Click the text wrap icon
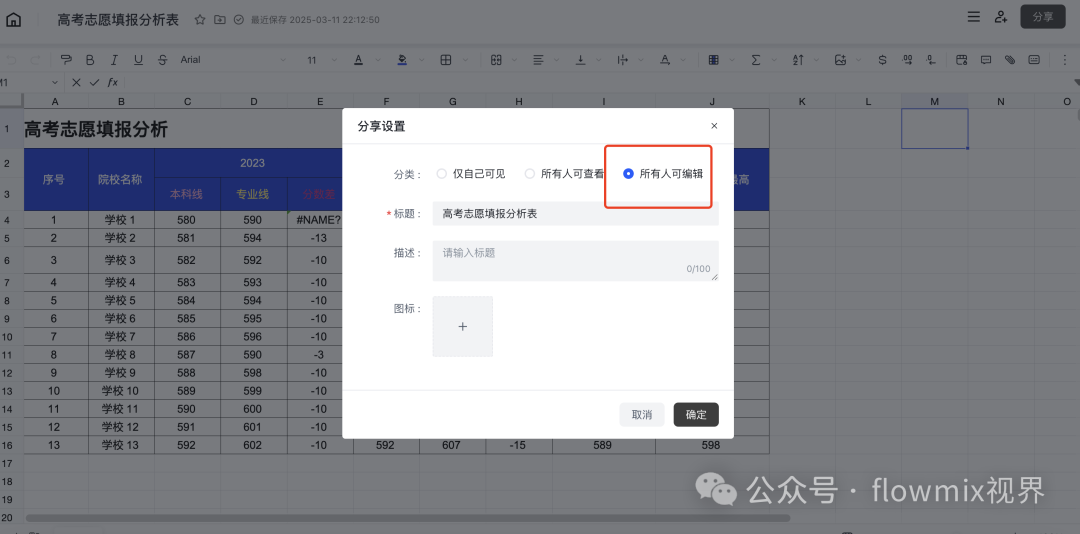 pos(623,60)
